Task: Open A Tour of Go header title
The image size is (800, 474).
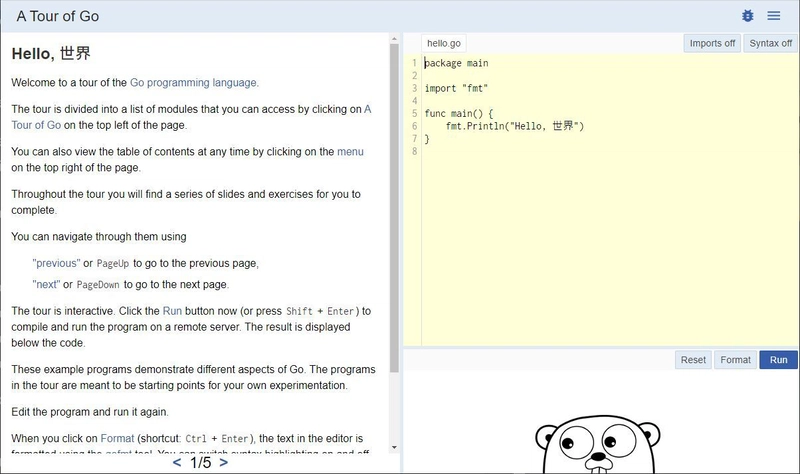Action: click(x=58, y=16)
